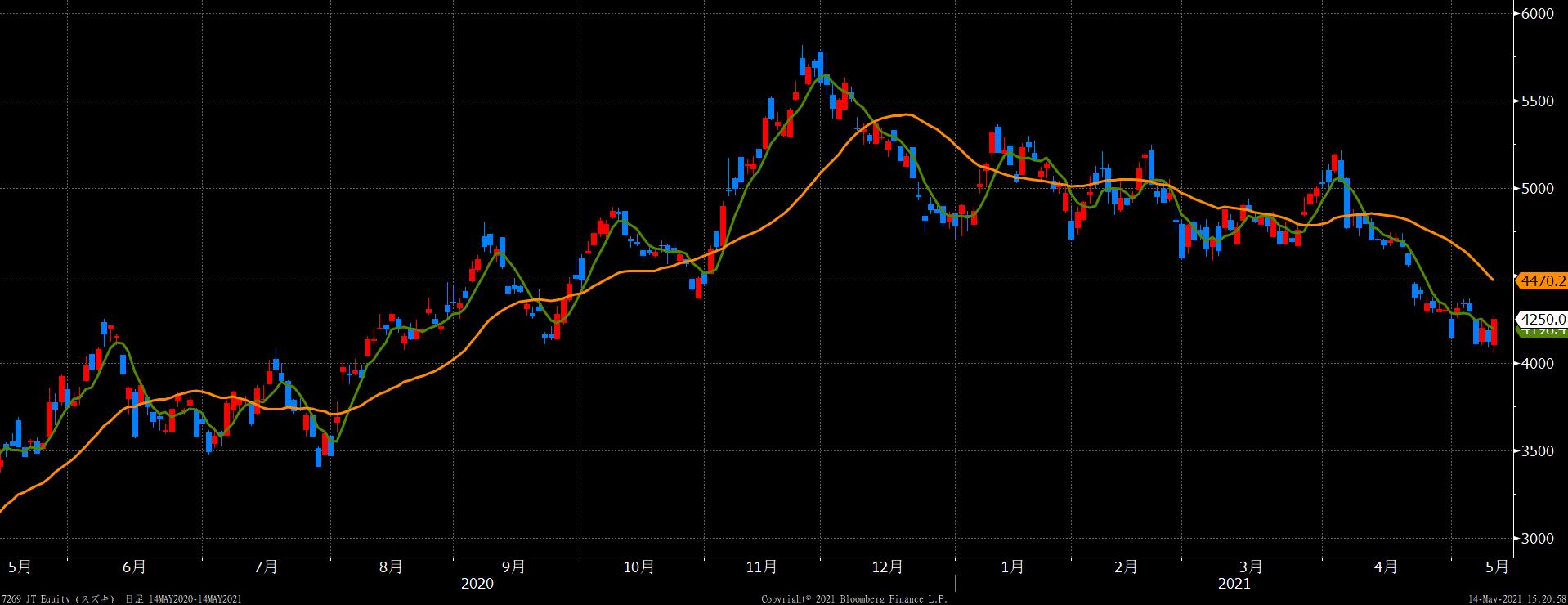Viewport: 1568px width, 605px height.
Task: Click the 3月 month label
Action: 1251,567
